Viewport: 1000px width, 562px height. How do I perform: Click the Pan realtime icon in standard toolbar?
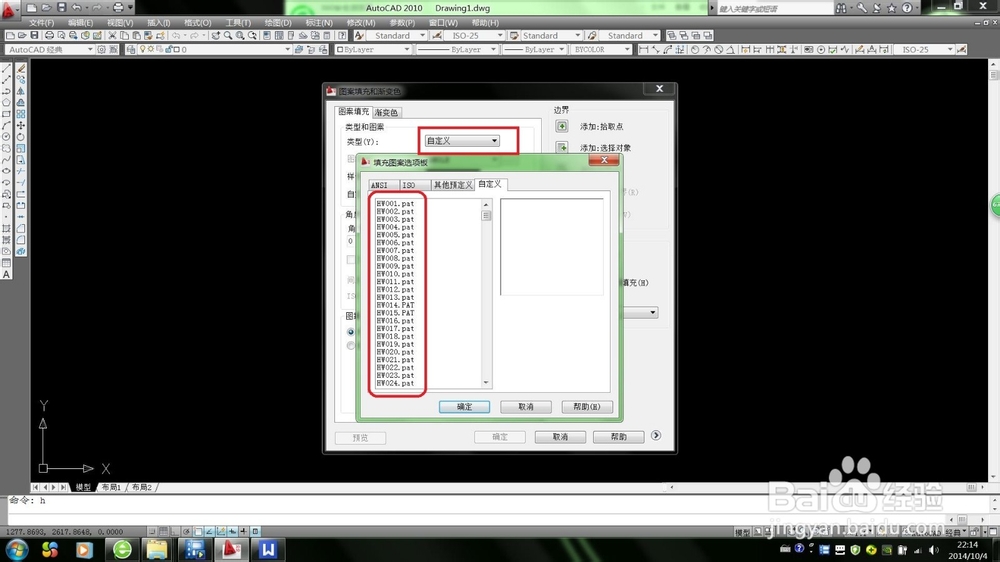click(x=216, y=36)
